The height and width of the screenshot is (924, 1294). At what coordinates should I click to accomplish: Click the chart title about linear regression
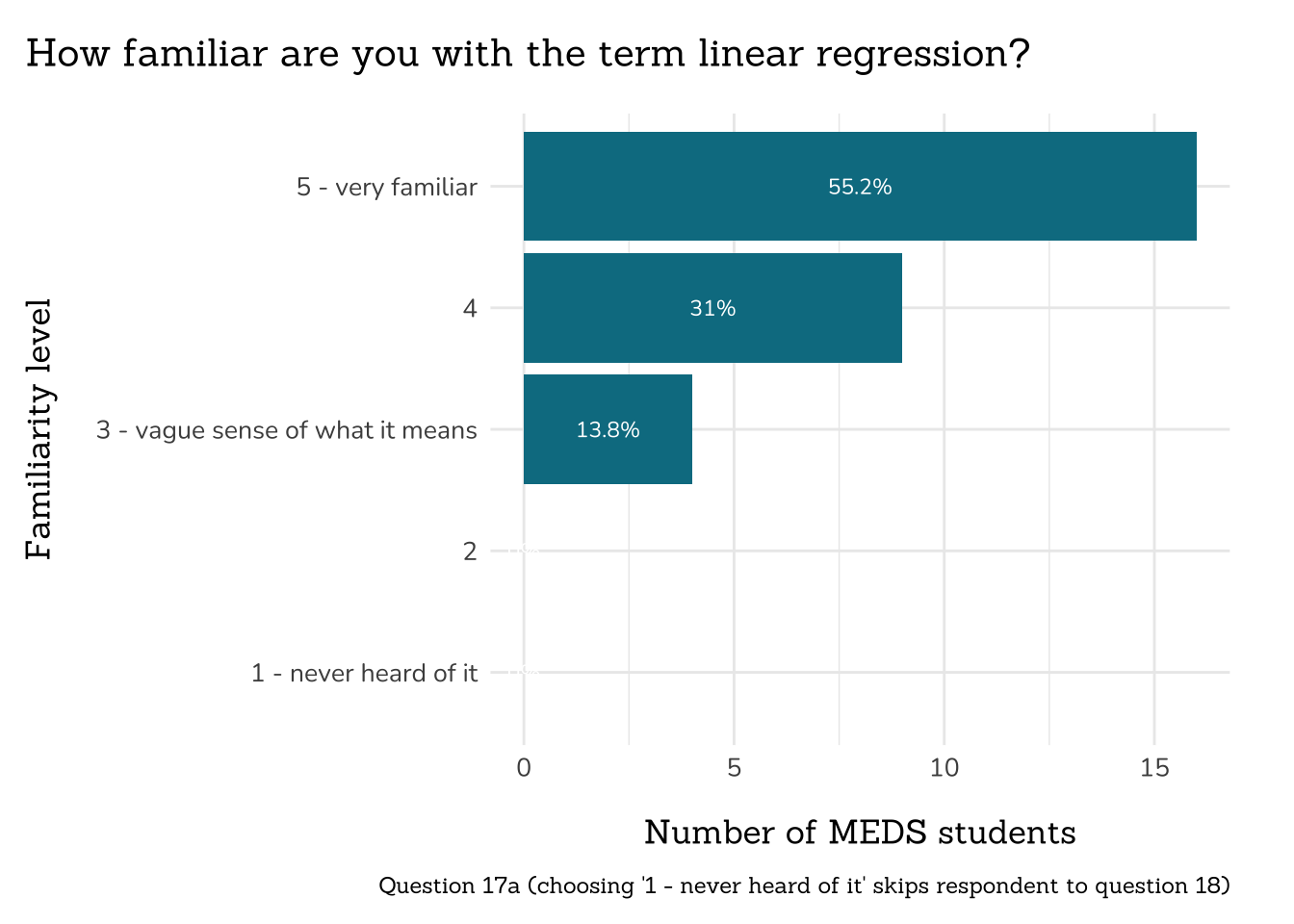click(x=528, y=54)
